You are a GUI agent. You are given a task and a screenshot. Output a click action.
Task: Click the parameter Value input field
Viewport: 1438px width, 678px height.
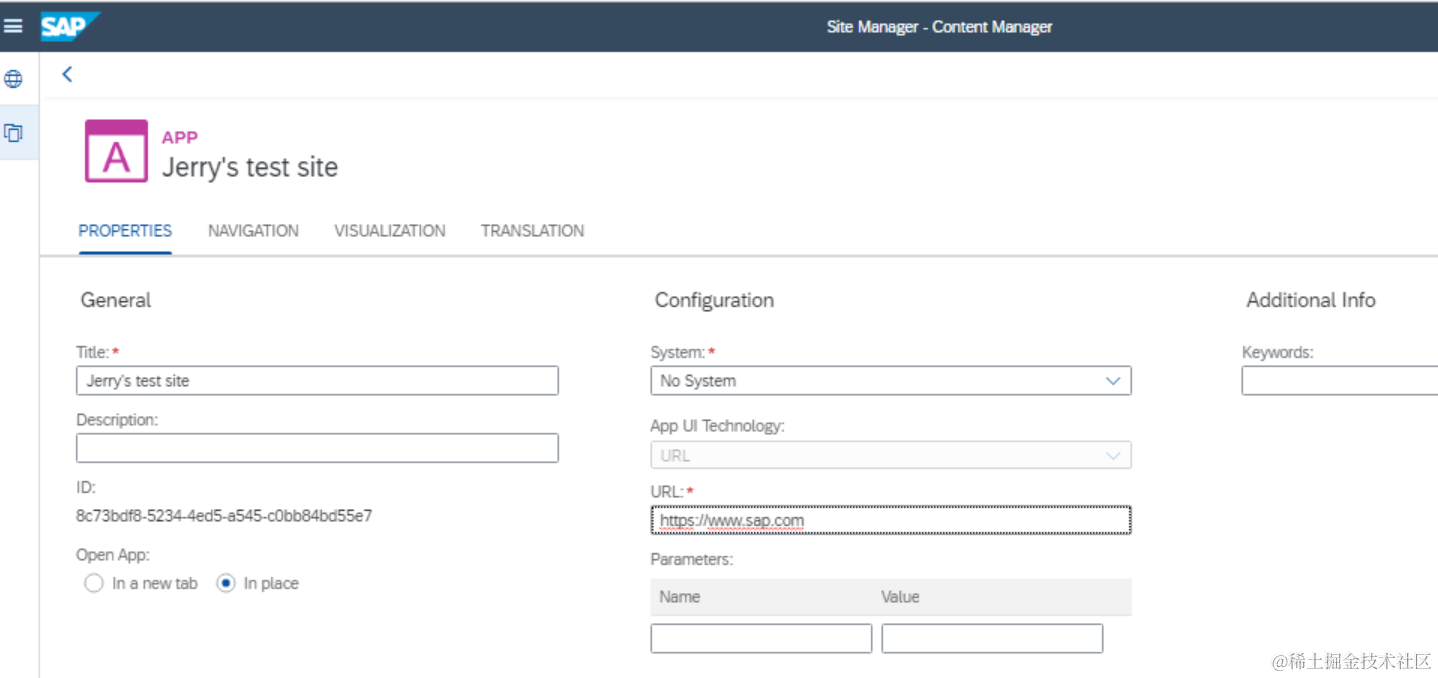click(992, 639)
